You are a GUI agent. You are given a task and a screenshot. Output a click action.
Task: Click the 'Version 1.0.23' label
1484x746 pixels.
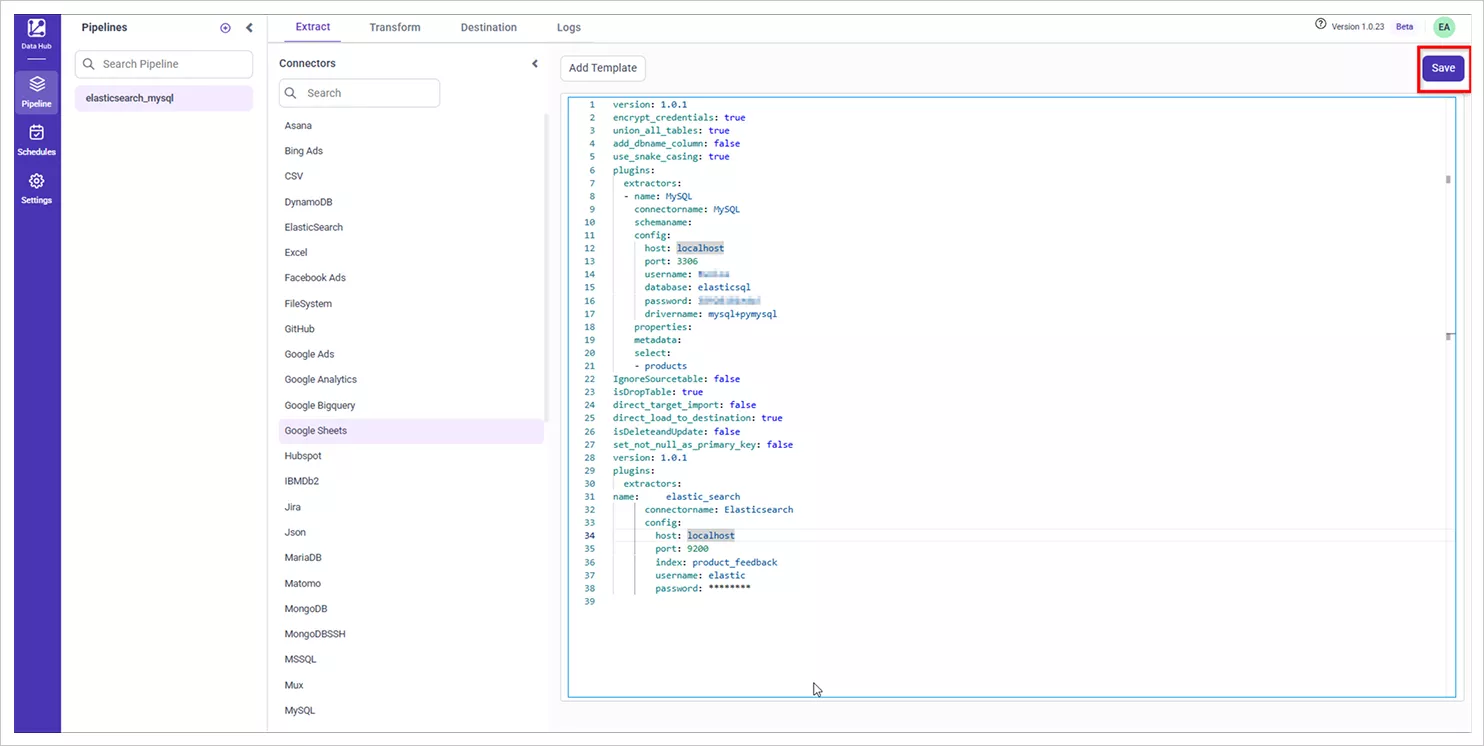(1358, 27)
